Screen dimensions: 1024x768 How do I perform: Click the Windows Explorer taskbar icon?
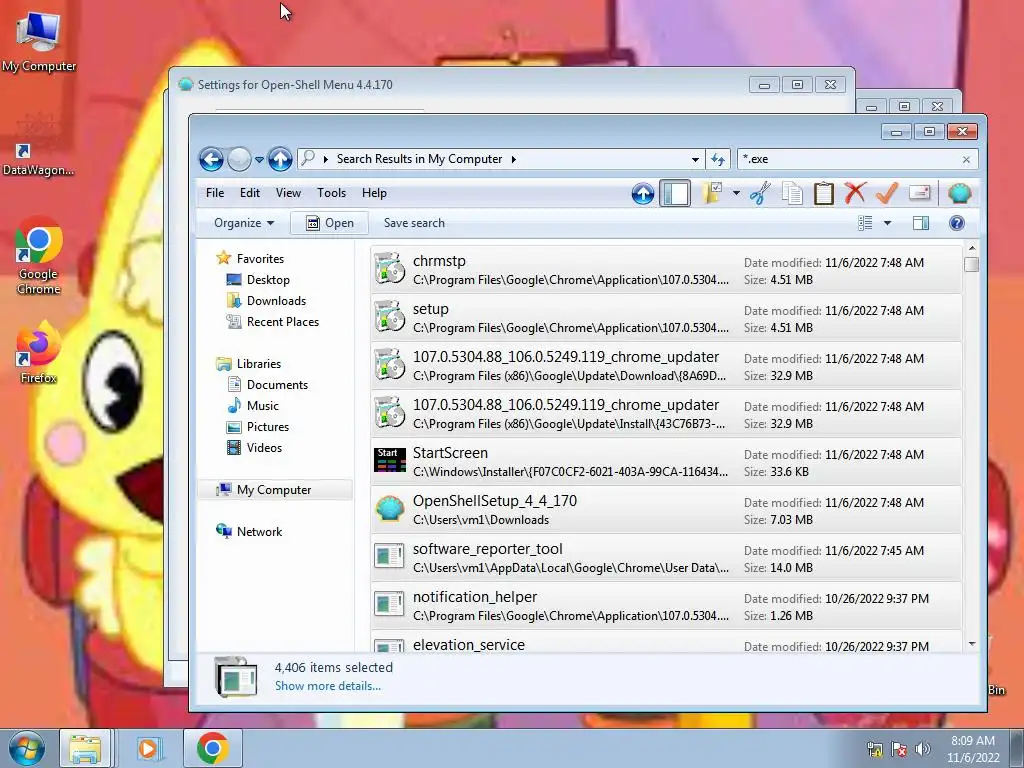85,748
